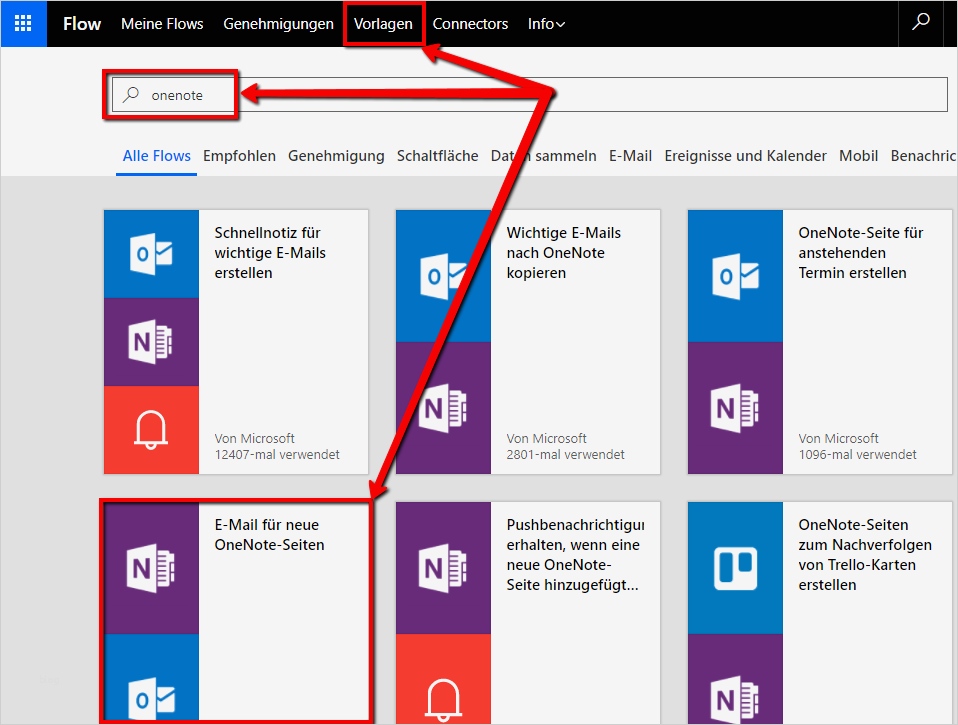The image size is (958, 725).
Task: Open Wichtige E-Mails nach OneNote kopieren template
Action: click(x=563, y=252)
